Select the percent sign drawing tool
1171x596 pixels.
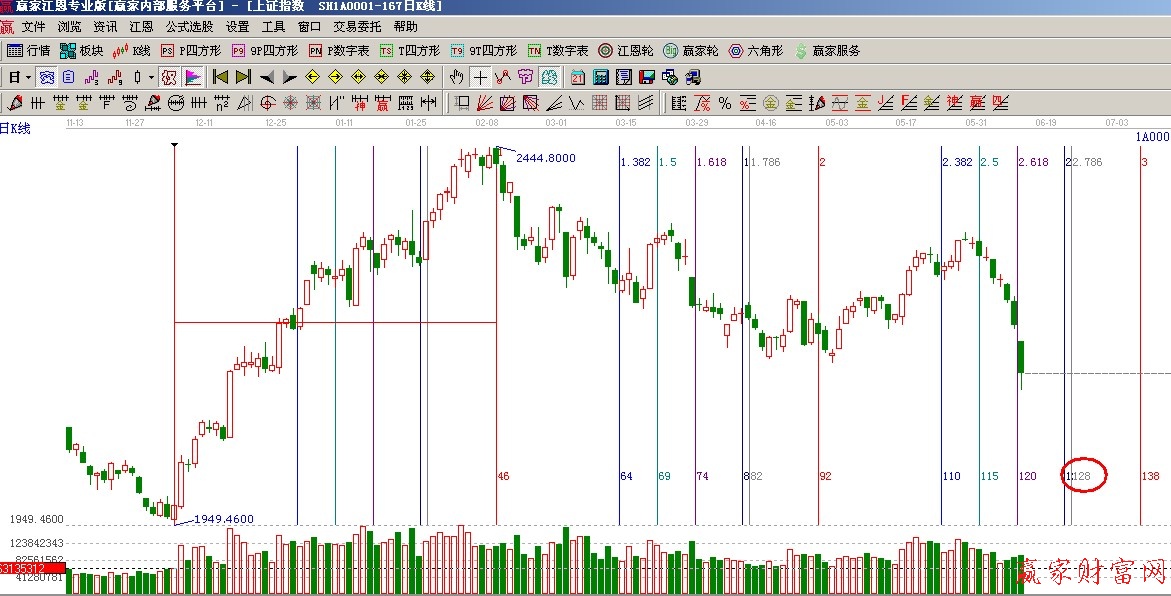tap(725, 103)
